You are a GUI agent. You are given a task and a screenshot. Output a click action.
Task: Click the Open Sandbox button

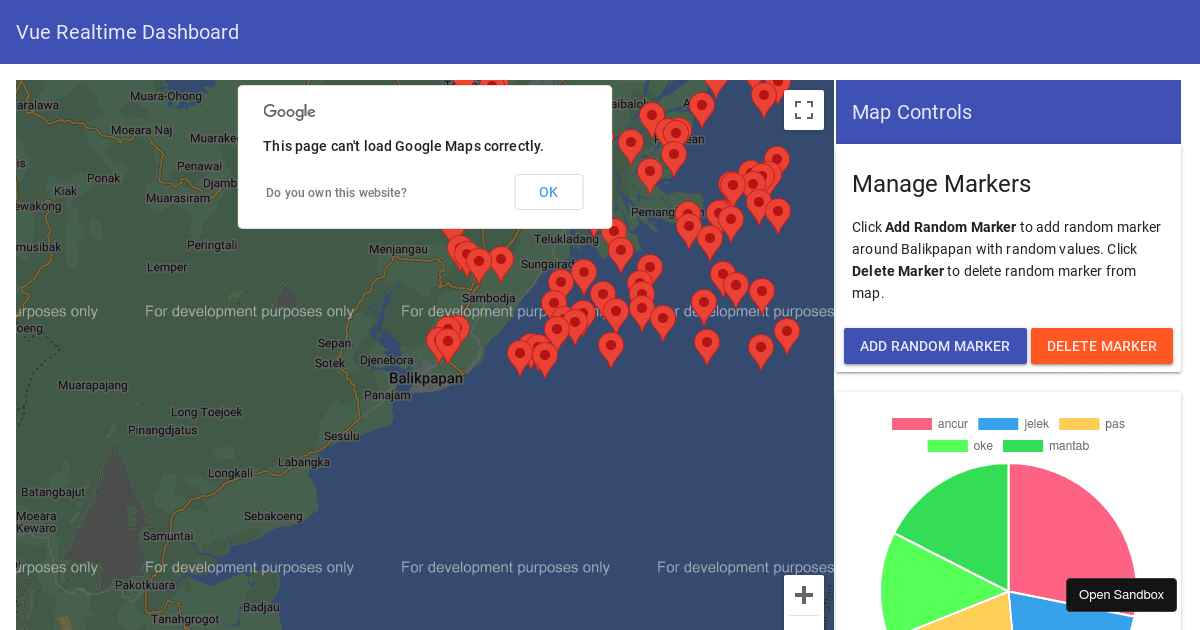1120,595
